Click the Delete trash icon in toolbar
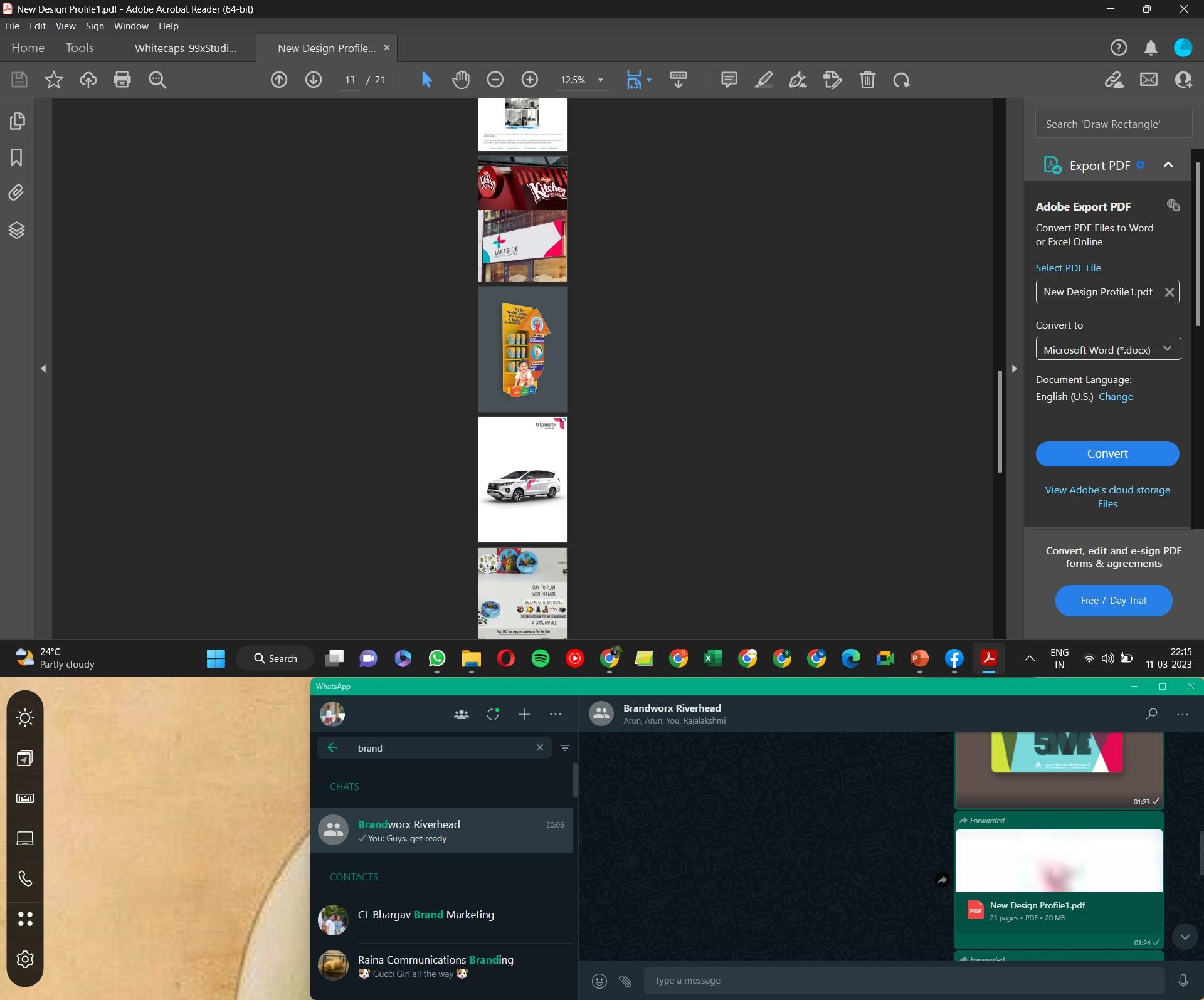Screen dimensions: 1204x1000 point(867,80)
